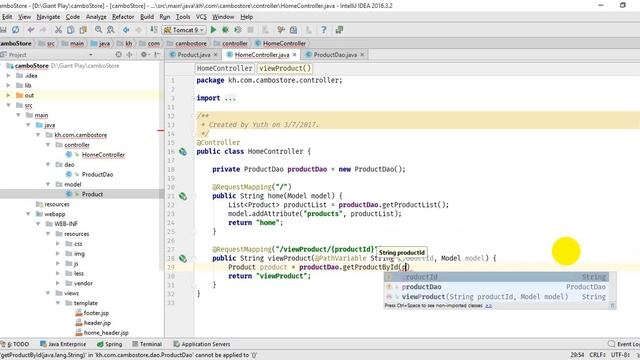Run with Coverage icon
640x360 pixels.
tap(238, 30)
